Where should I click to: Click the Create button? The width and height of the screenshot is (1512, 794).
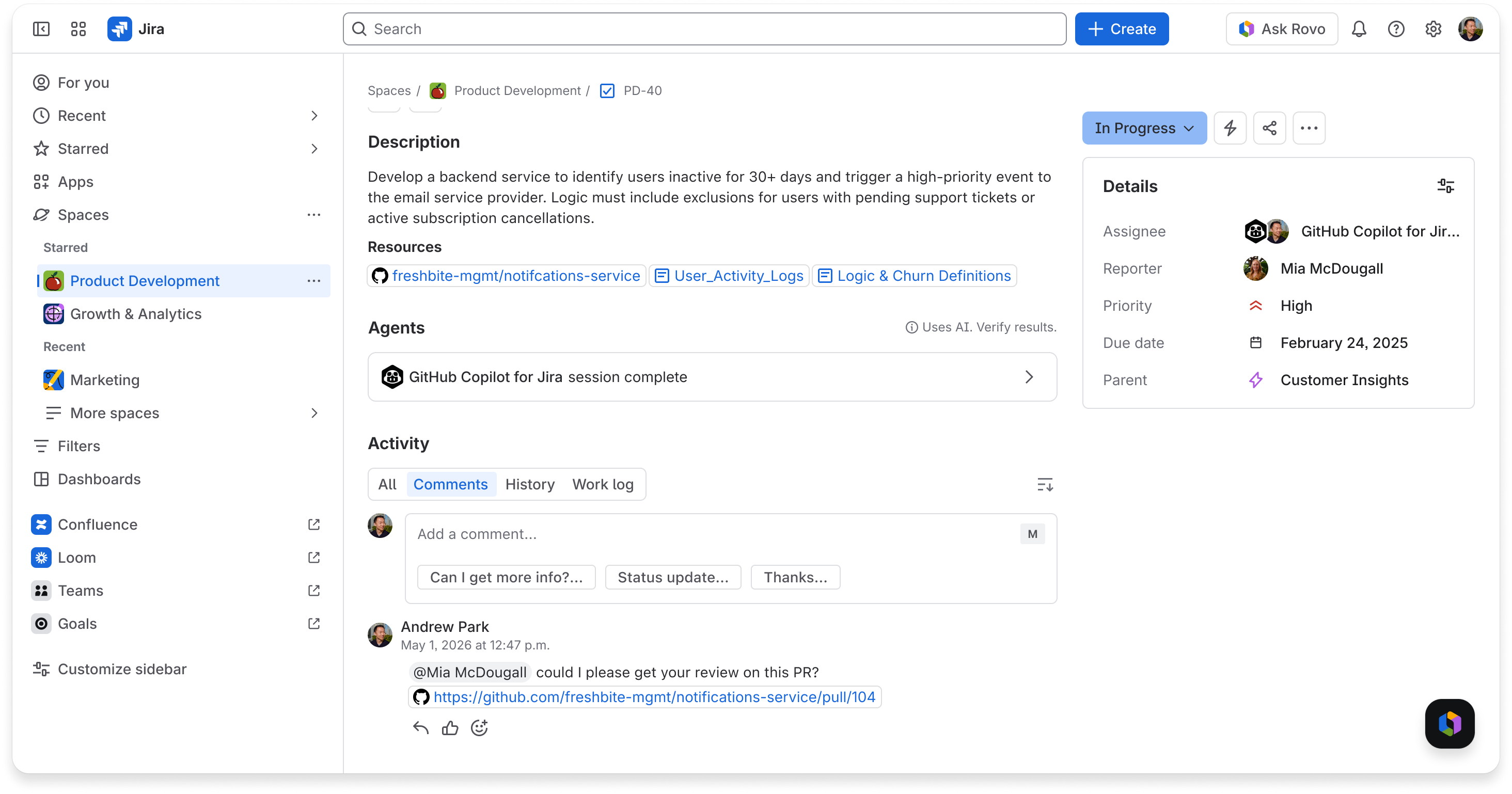pyautogui.click(x=1121, y=29)
